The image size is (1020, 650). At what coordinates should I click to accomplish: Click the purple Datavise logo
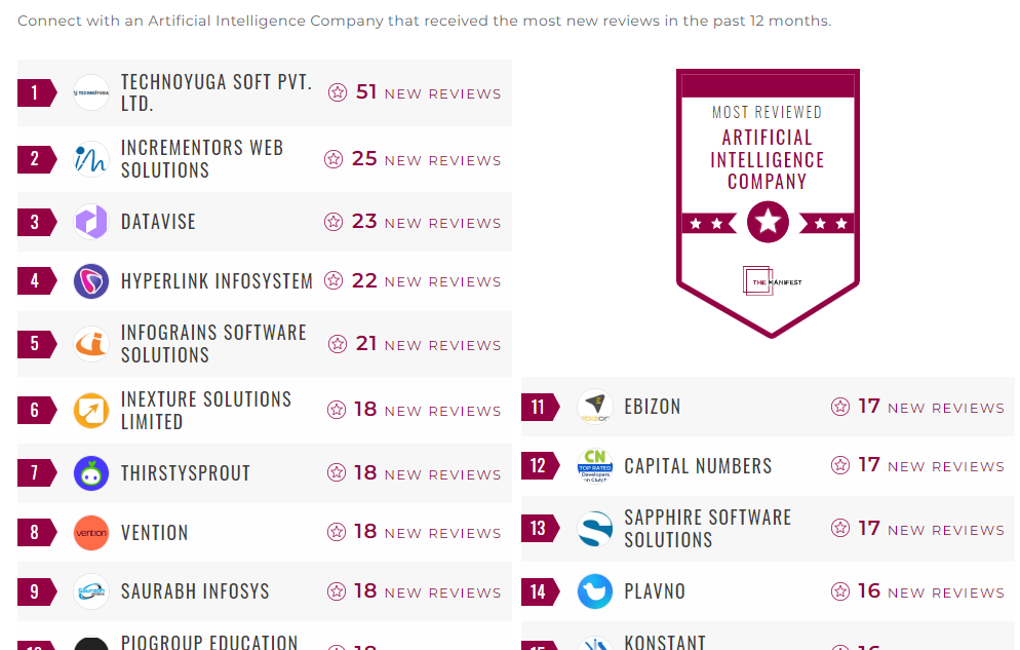coord(91,221)
